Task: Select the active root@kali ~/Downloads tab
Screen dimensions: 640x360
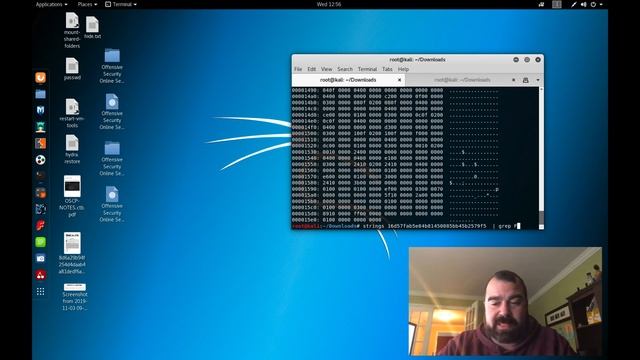Action: tap(348, 80)
